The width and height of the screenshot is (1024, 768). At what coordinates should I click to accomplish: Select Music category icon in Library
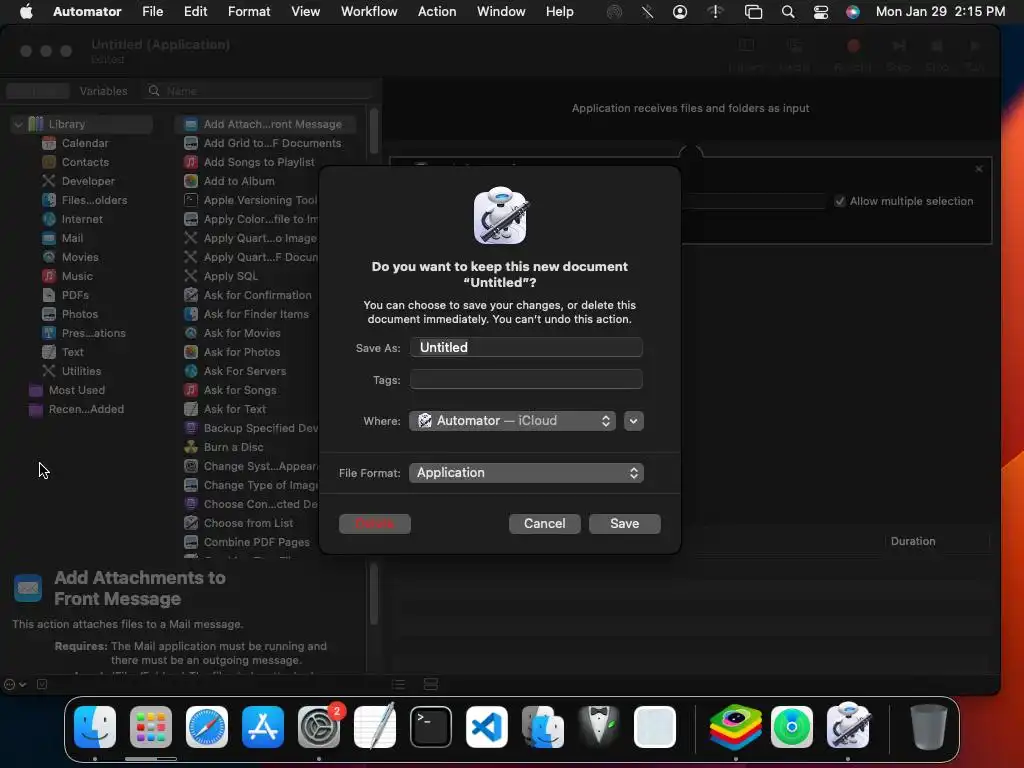click(x=49, y=276)
